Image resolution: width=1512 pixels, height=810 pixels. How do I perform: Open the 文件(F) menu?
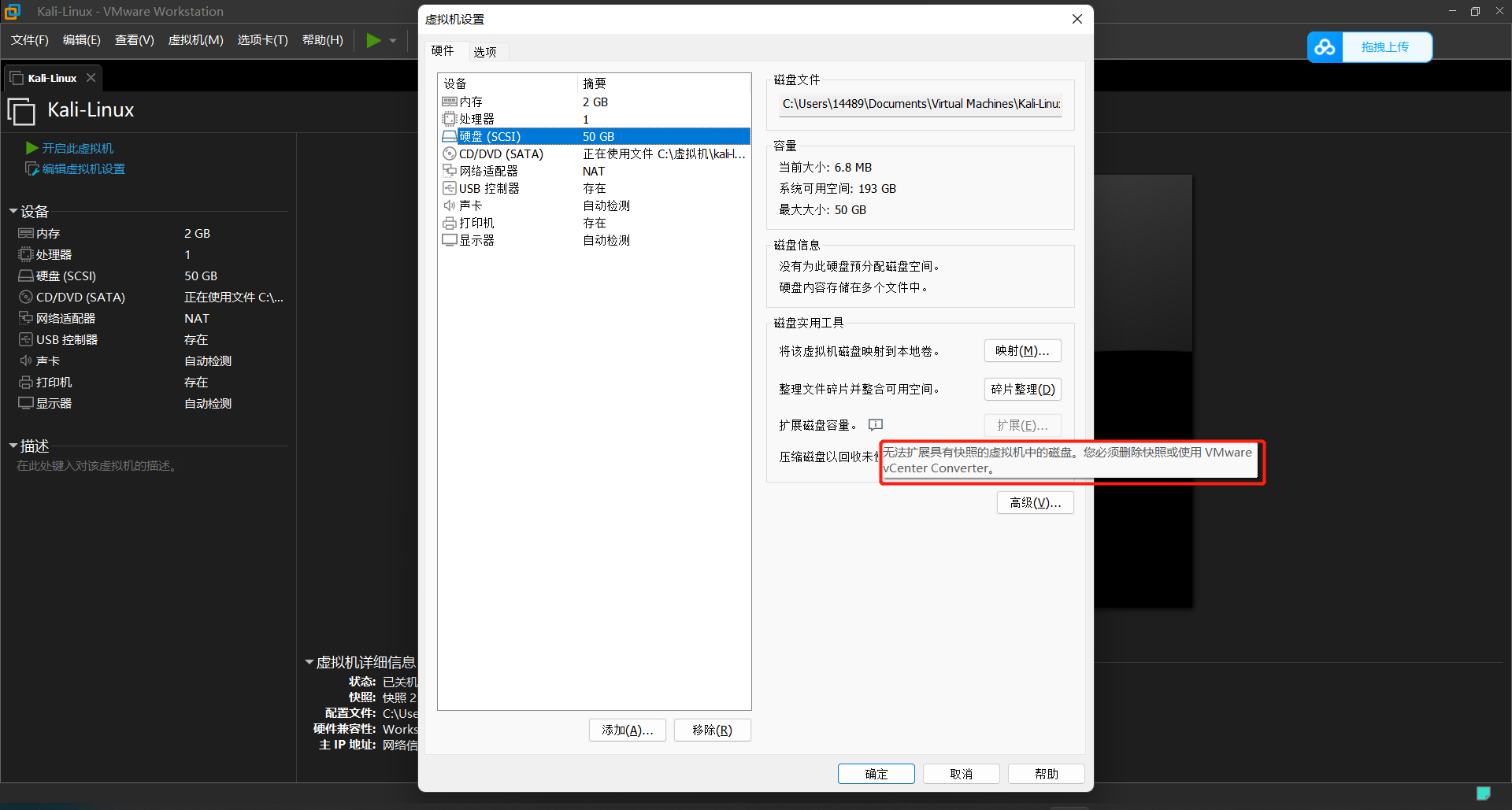pos(30,40)
